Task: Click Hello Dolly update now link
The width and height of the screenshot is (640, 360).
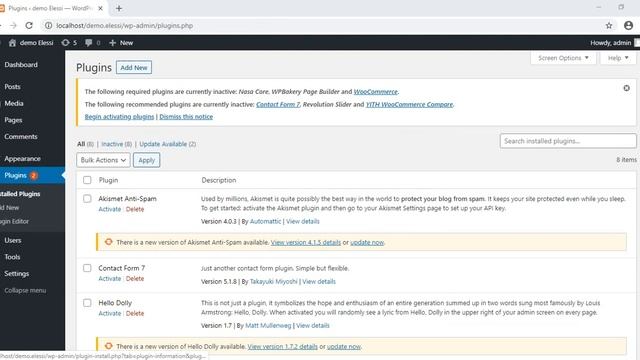Action: click(344, 346)
